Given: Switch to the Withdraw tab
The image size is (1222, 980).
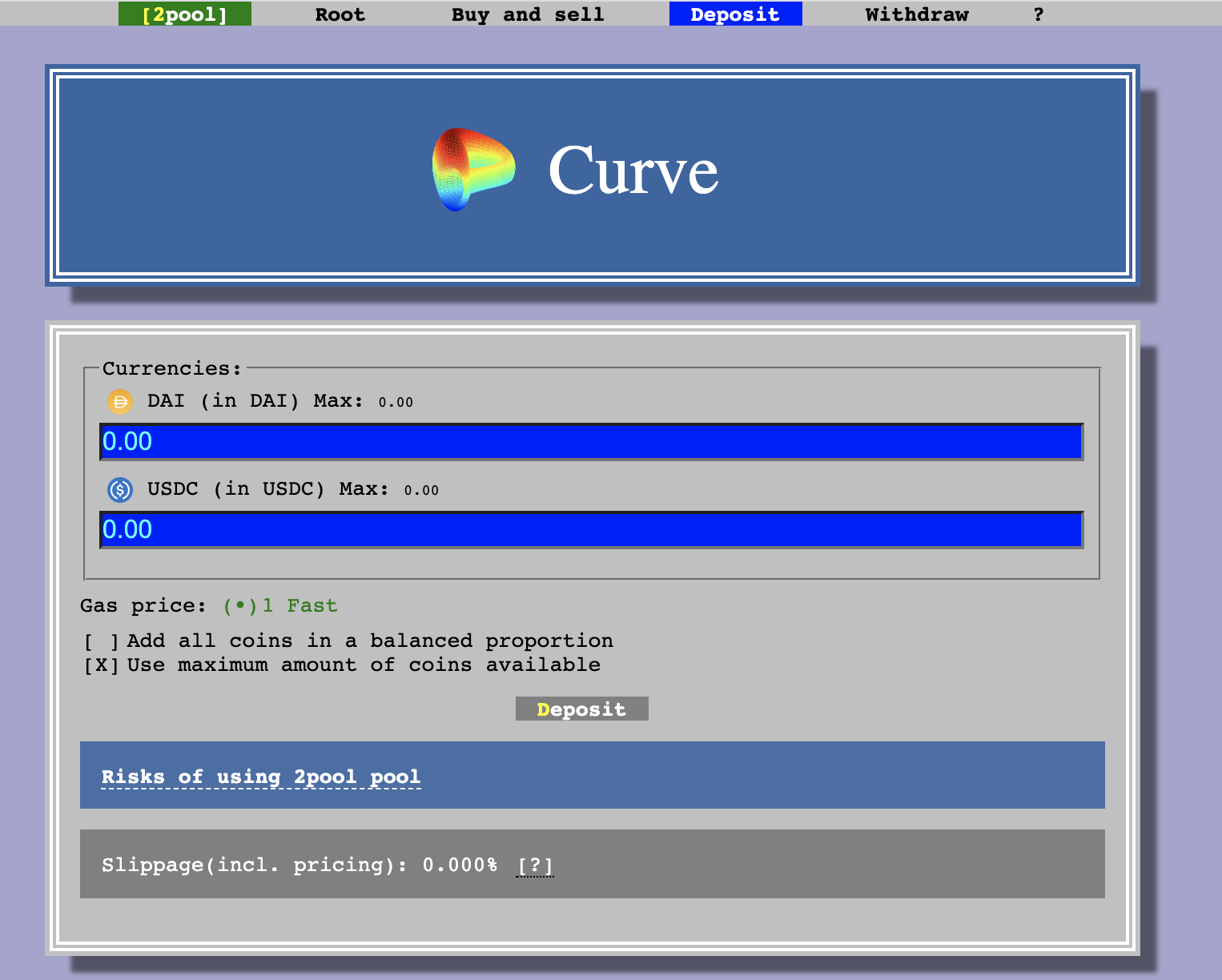Looking at the screenshot, I should pos(916,14).
